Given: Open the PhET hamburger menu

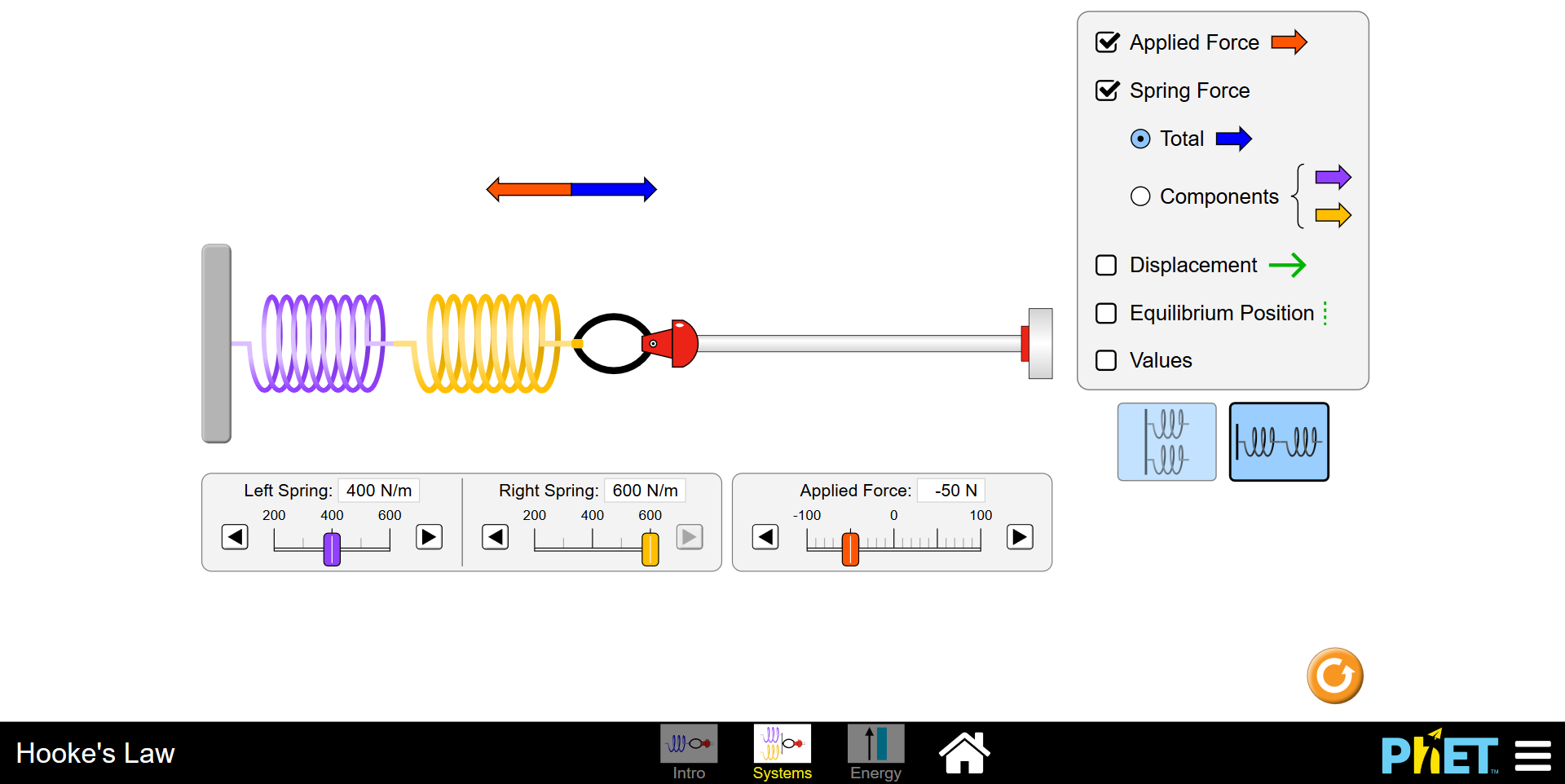Looking at the screenshot, I should point(1532,755).
